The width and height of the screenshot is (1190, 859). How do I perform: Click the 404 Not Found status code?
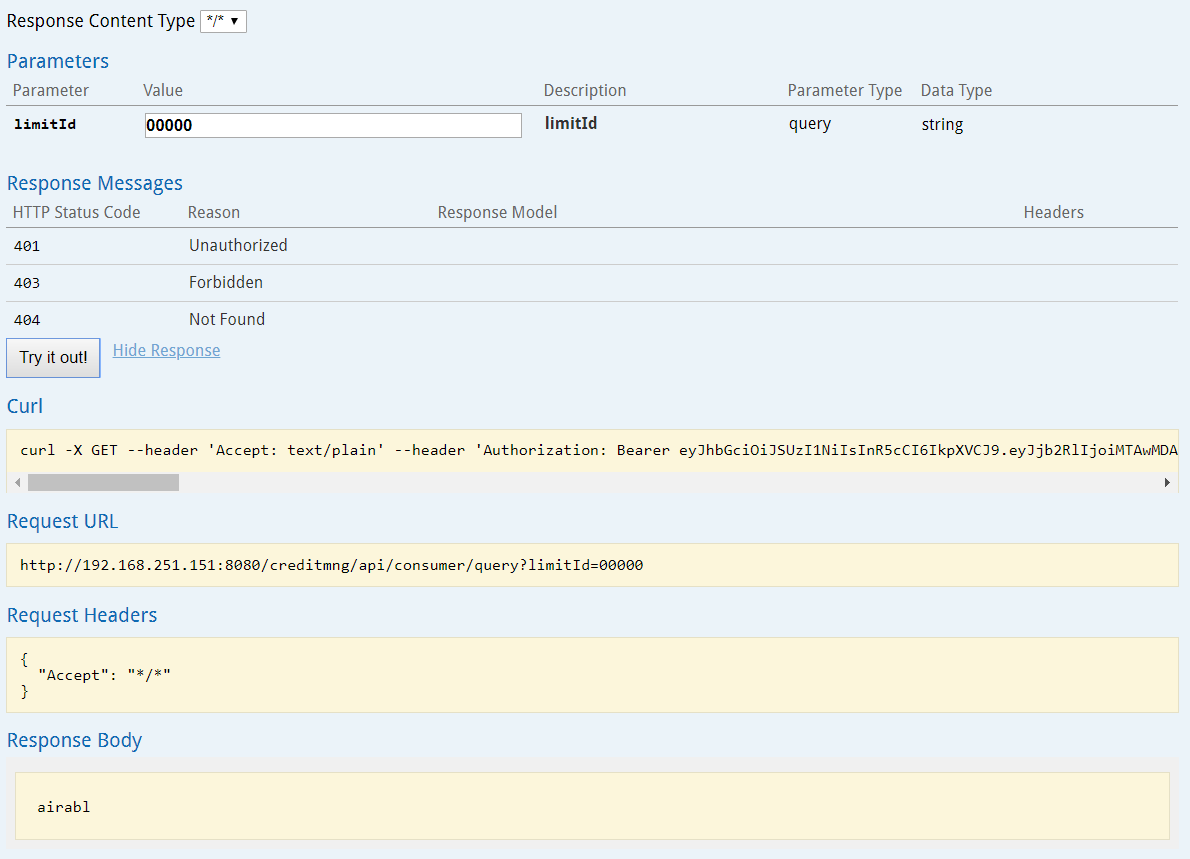tap(27, 320)
